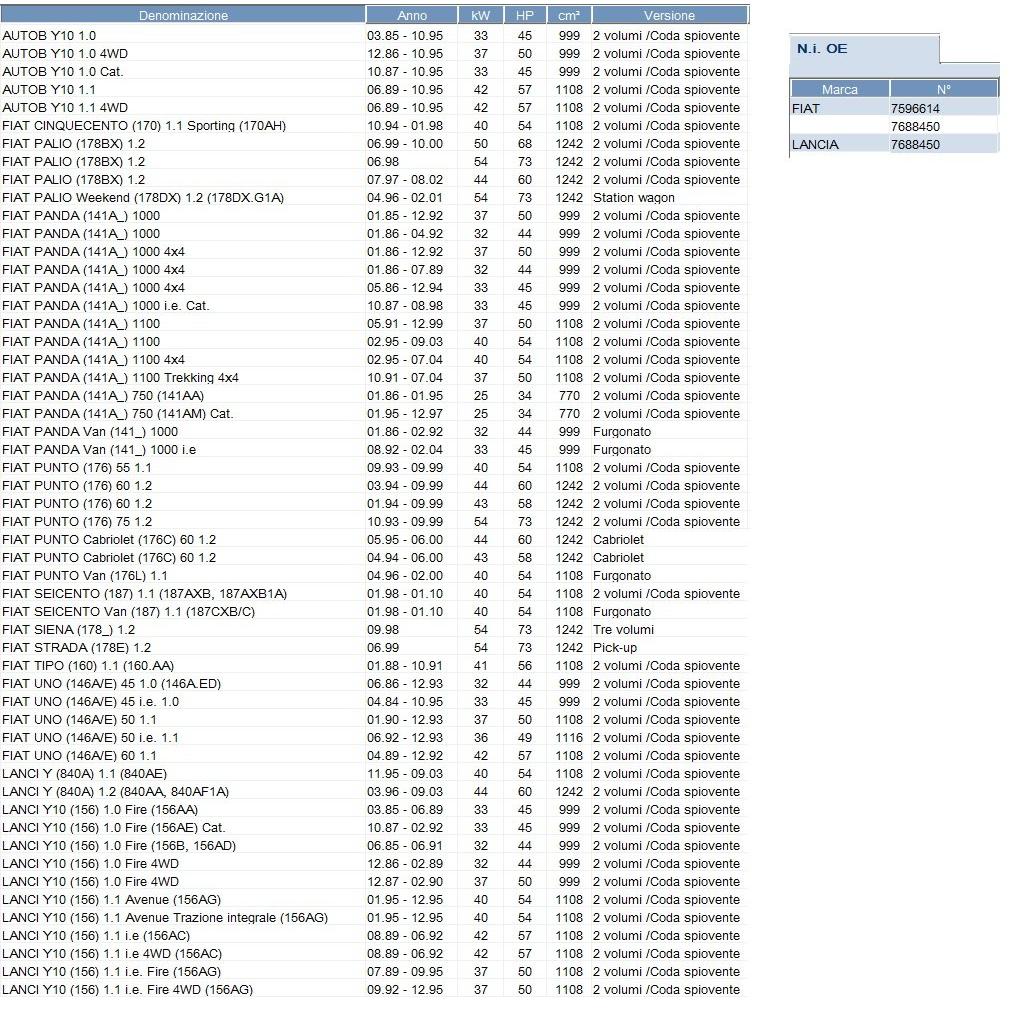Screen dimensions: 1009x1009
Task: Click the kW column header
Action: (481, 15)
